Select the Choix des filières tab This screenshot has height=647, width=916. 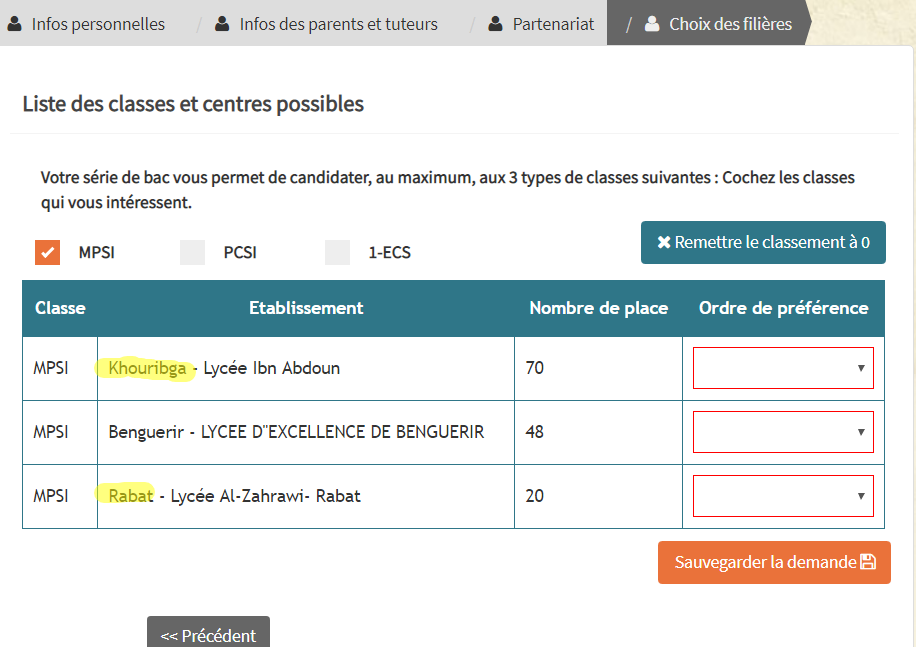click(x=730, y=24)
